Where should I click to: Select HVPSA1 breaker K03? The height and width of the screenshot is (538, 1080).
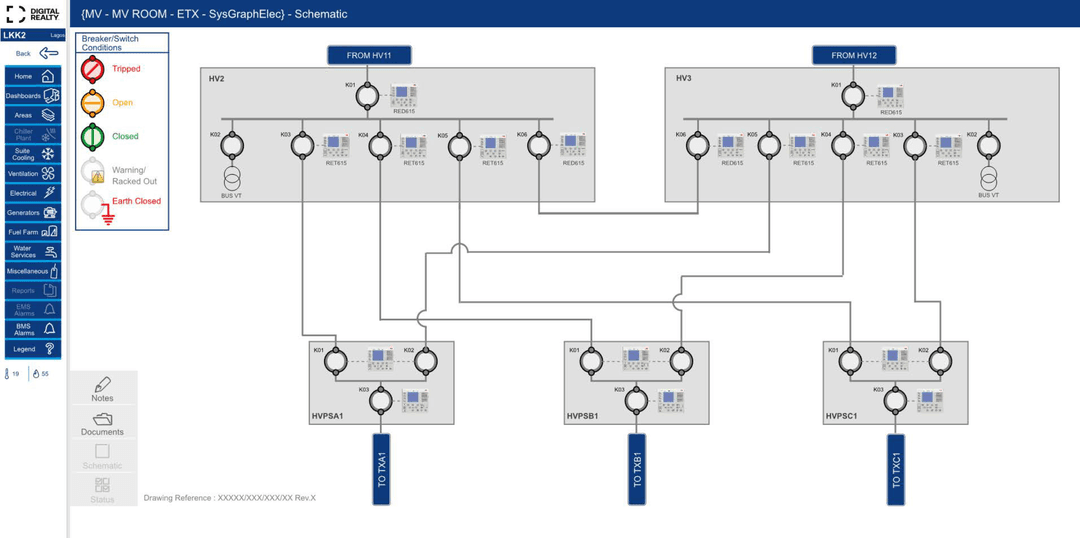[x=380, y=400]
